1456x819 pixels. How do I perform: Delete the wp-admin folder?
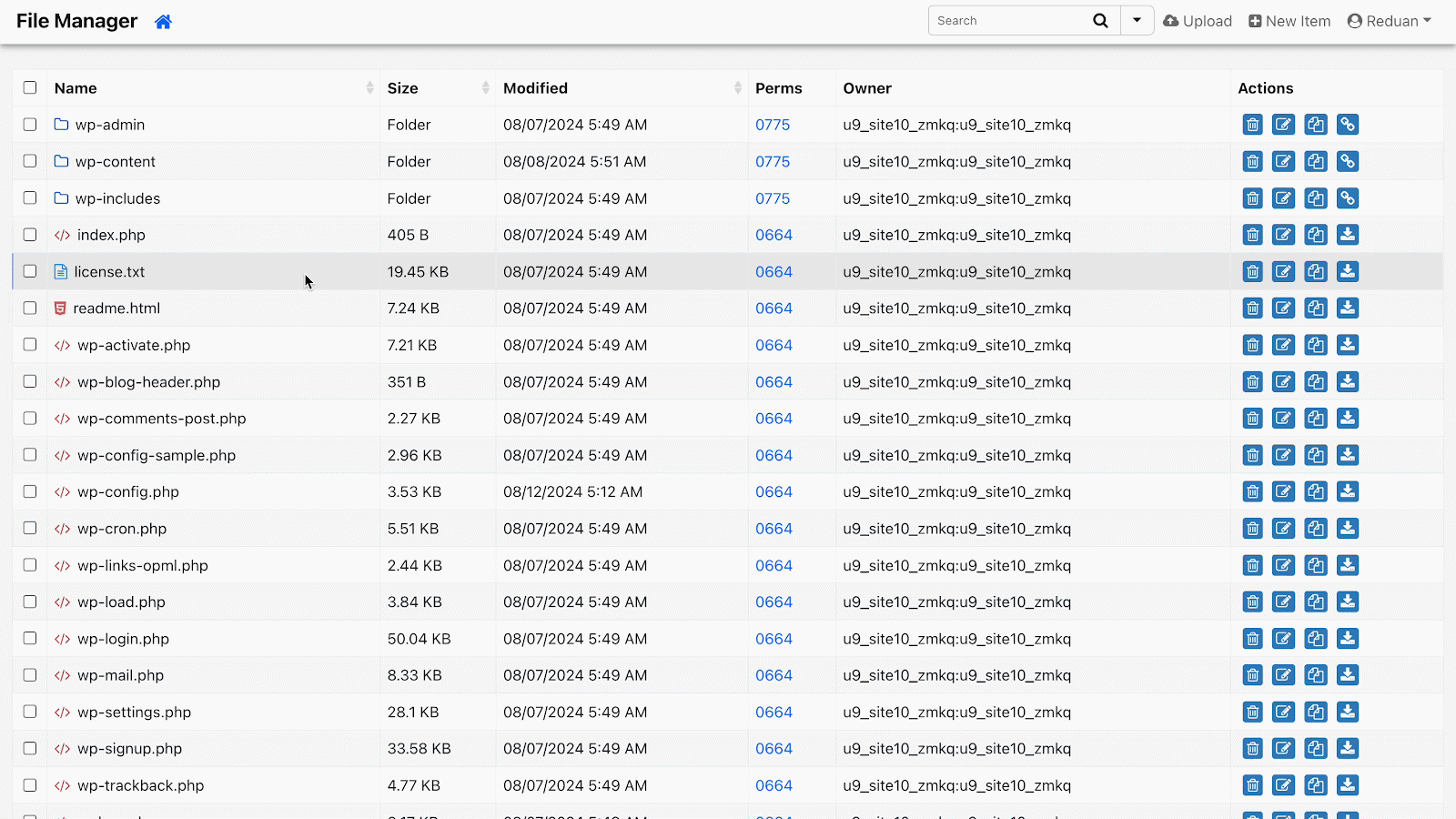1252,125
